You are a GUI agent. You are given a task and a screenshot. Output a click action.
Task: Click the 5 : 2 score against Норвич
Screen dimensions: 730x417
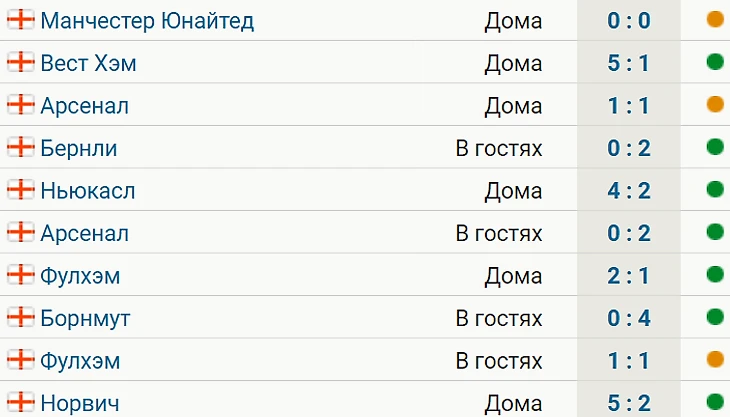click(629, 403)
